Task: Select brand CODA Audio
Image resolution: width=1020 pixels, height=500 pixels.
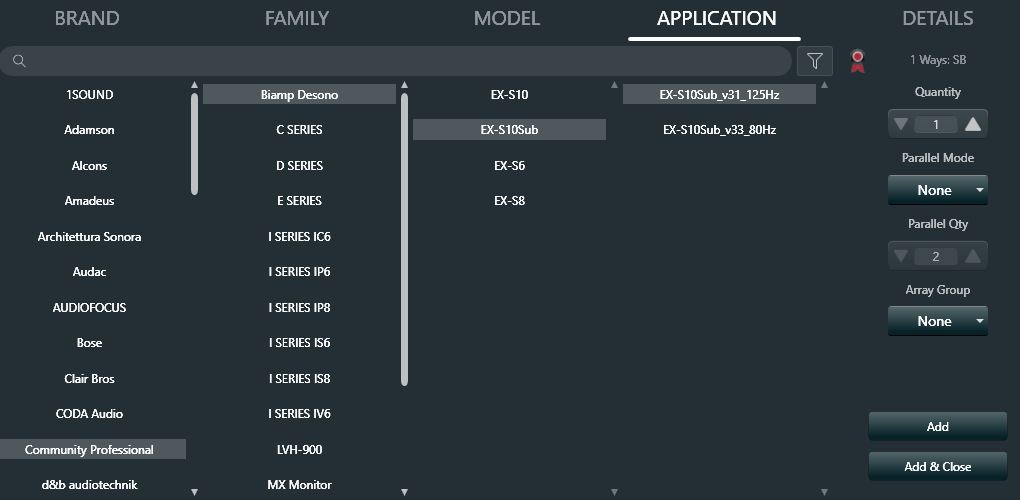Action: click(90, 414)
